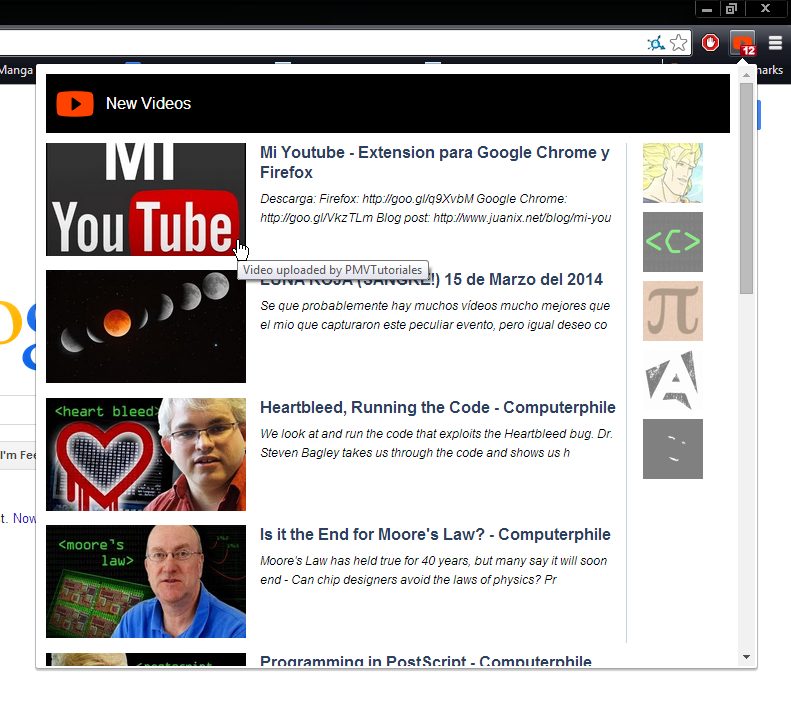This screenshot has height=716, width=791.
Task: Open the Chrome hamburger menu
Action: (x=775, y=43)
